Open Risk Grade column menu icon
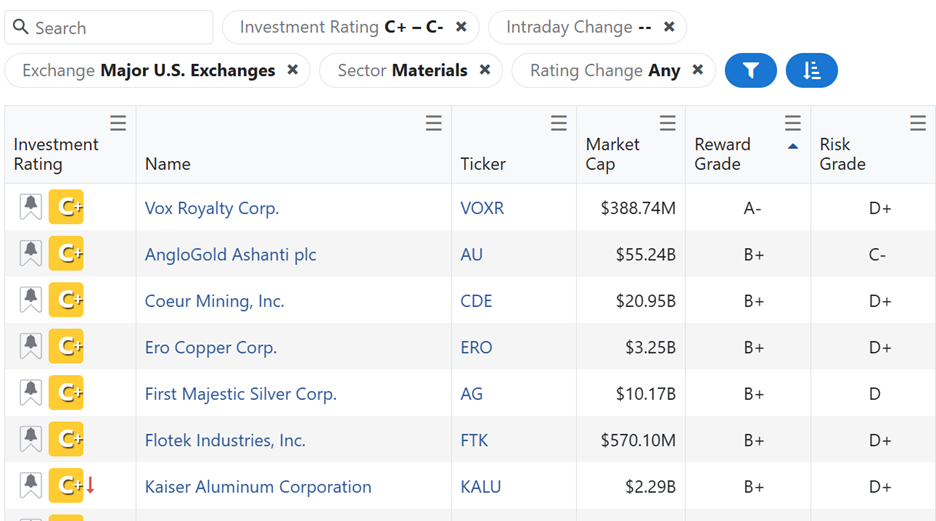This screenshot has height=521, width=936. (x=917, y=123)
